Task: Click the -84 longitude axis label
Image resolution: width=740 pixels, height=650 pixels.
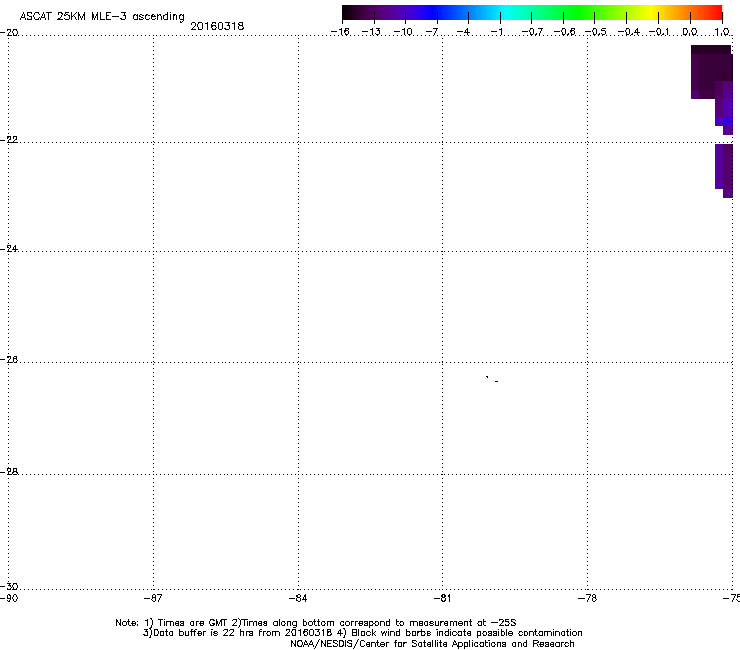Action: click(298, 598)
